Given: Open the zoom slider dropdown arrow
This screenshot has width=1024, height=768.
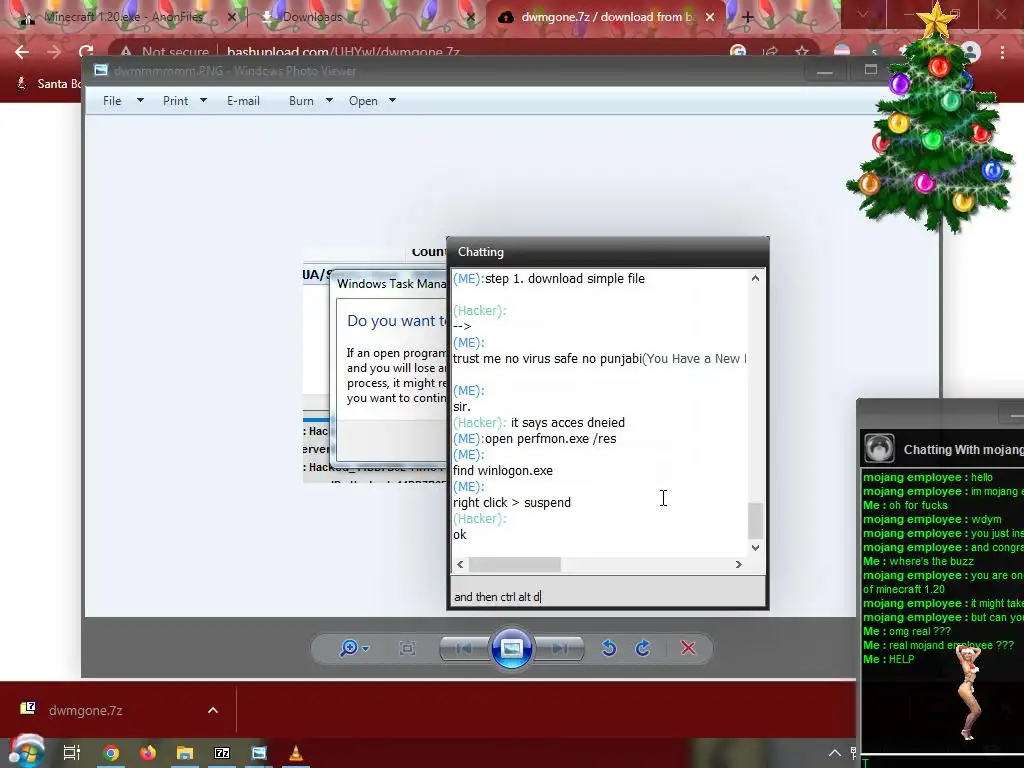Looking at the screenshot, I should click(x=366, y=648).
